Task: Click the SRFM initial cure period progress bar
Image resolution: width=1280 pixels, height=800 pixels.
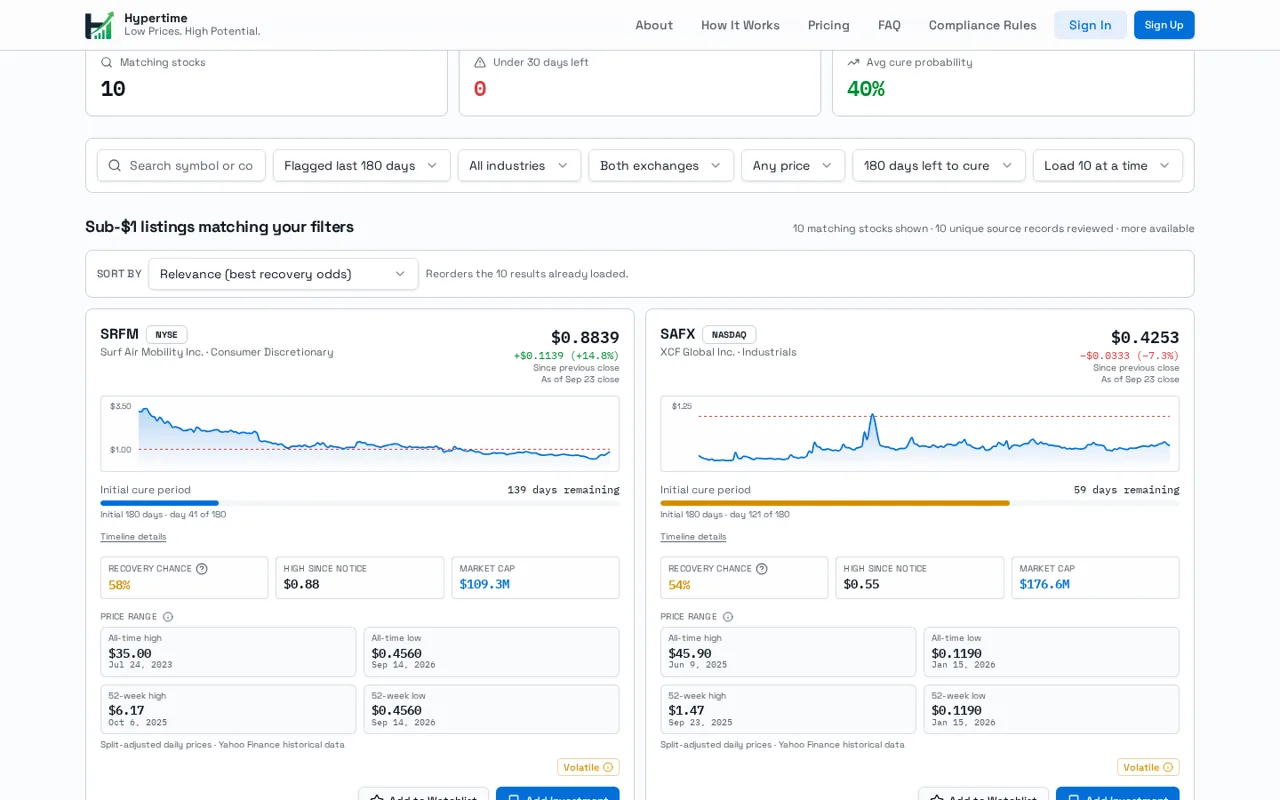Action: [x=360, y=503]
